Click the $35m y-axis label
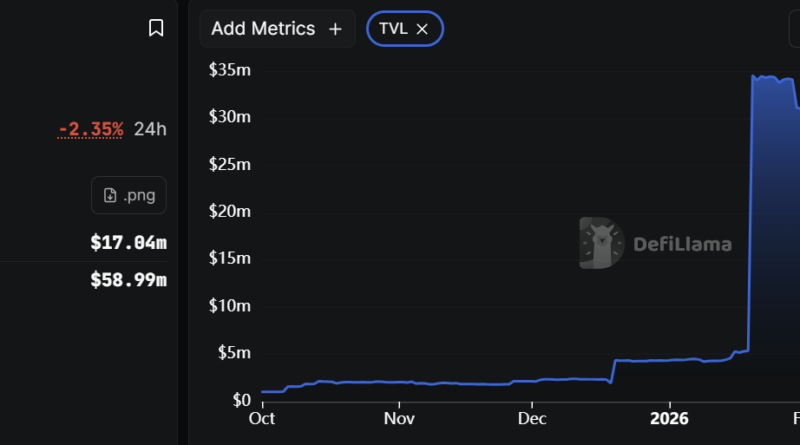The height and width of the screenshot is (445, 800). coord(230,69)
